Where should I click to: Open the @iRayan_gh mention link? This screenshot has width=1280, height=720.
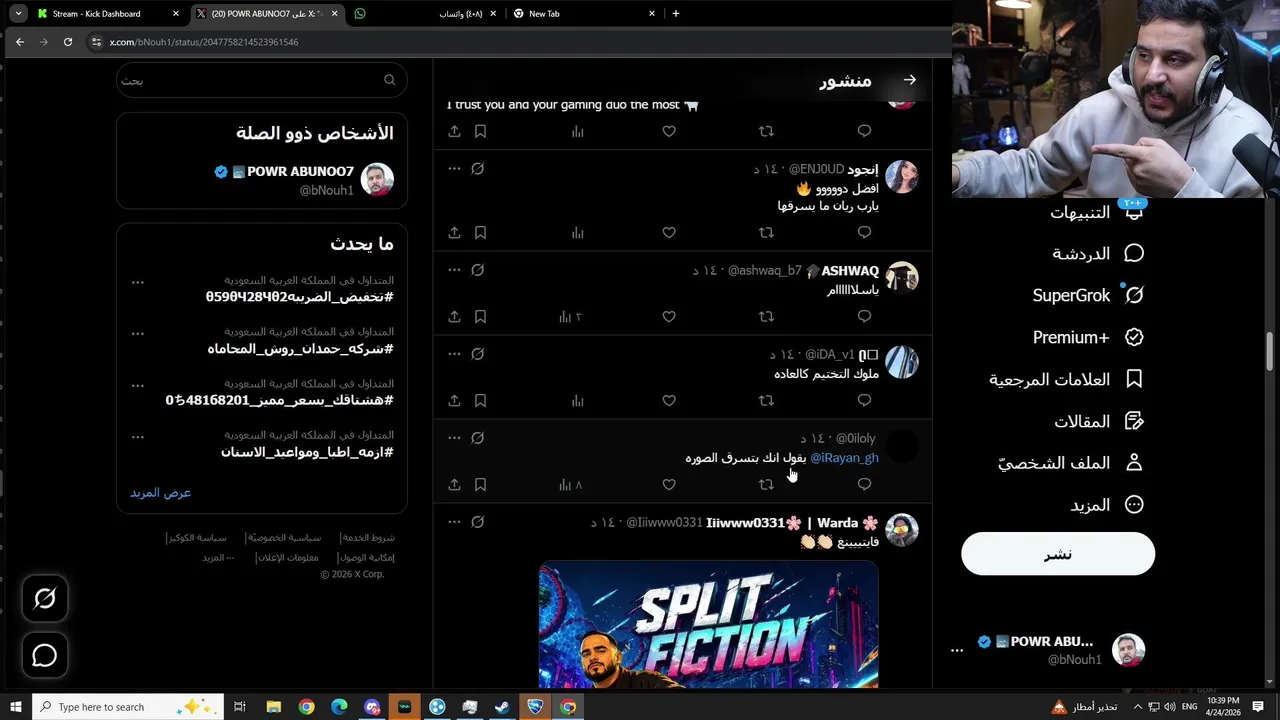coord(844,458)
